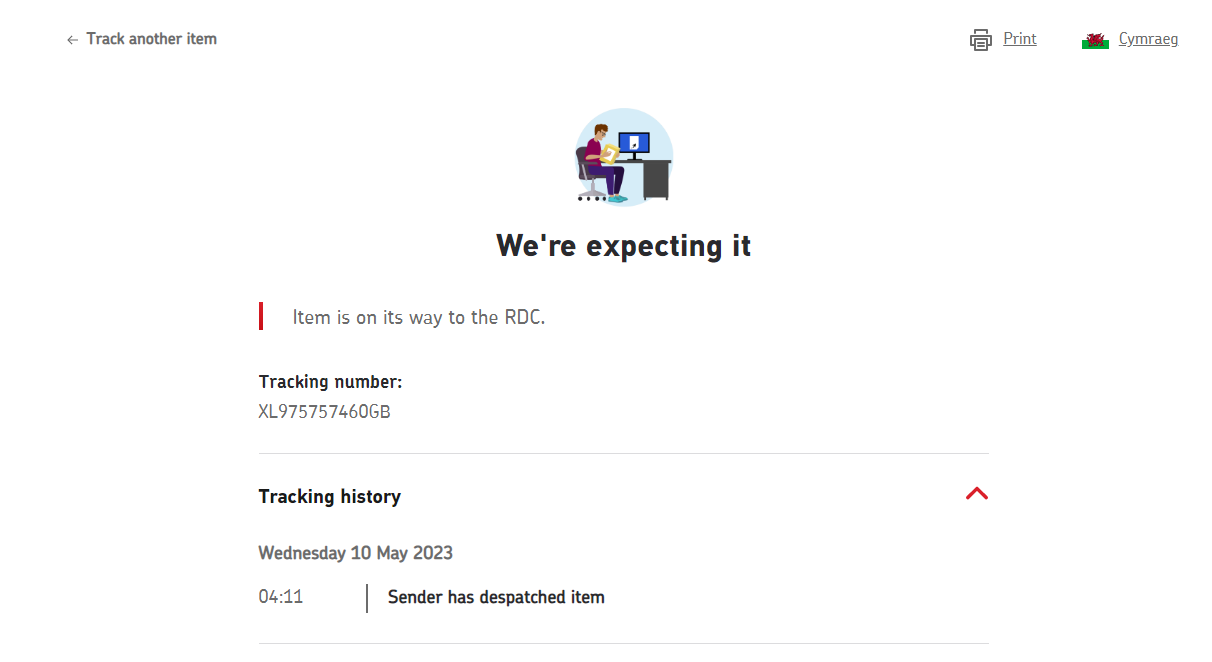This screenshot has height=662, width=1212.
Task: Click the 'Item is on its way to the RDC' message
Action: click(x=418, y=317)
